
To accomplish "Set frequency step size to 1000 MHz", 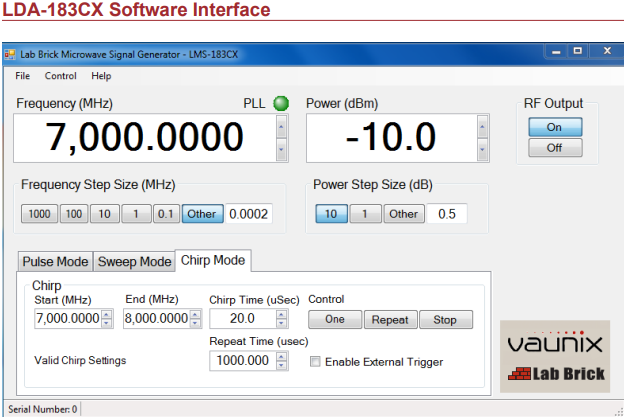I will (39, 214).
